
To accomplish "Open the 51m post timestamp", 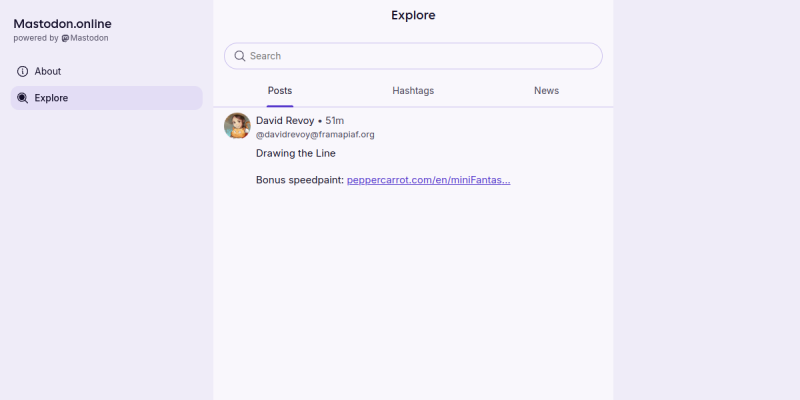I will click(335, 121).
